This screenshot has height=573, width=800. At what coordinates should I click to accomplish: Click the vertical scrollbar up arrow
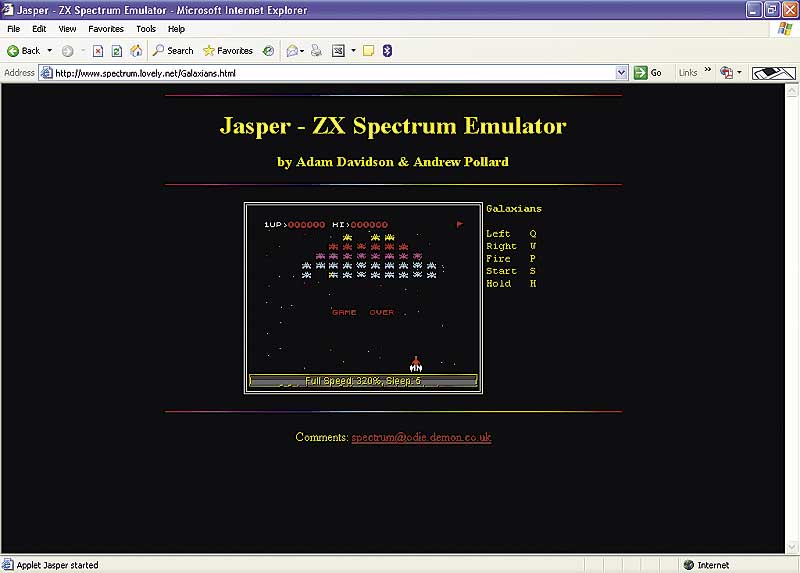point(792,91)
